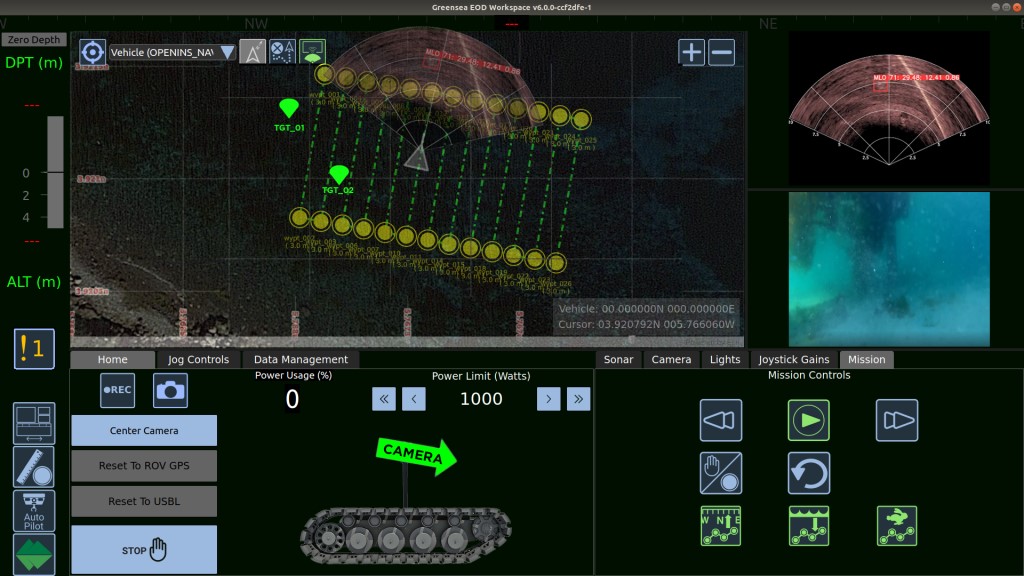Click the ALT (m) label
This screenshot has width=1024, height=576.
click(34, 281)
